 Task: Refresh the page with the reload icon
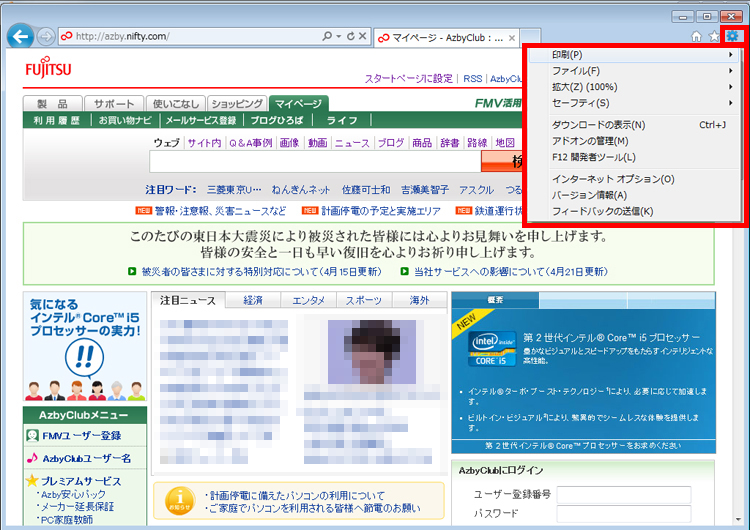351,36
